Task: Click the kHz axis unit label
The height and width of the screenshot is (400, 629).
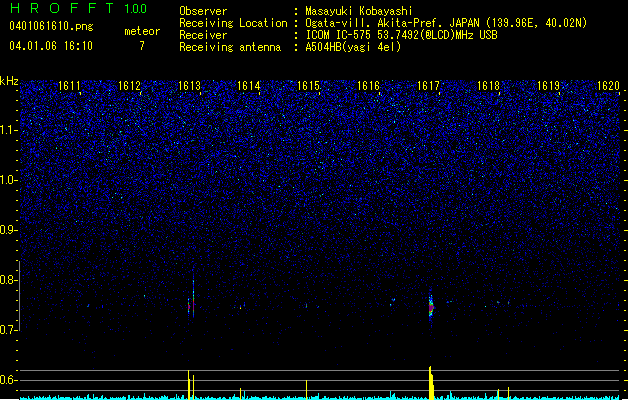Action: tap(9, 81)
